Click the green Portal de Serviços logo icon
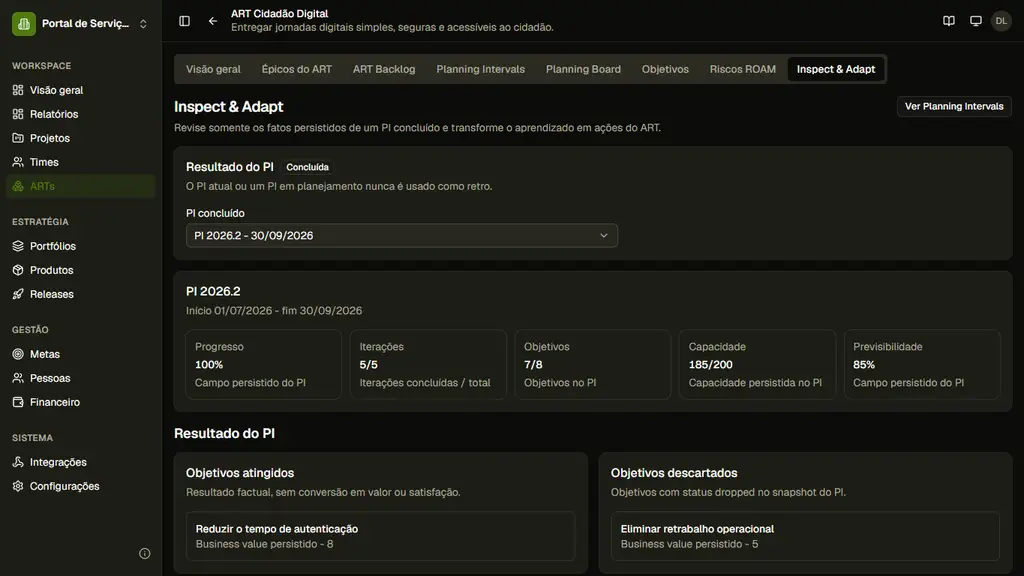The image size is (1024, 576). click(x=24, y=24)
